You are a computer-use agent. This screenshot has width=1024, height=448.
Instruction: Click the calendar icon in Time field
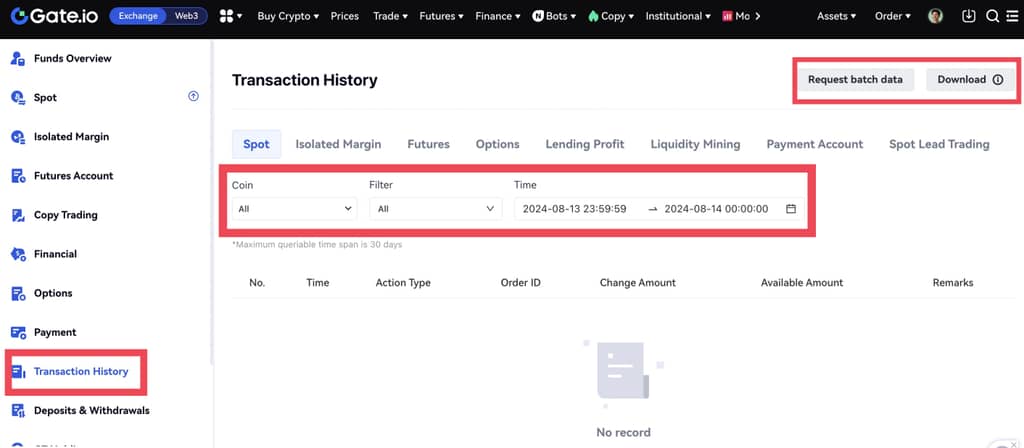pos(791,209)
